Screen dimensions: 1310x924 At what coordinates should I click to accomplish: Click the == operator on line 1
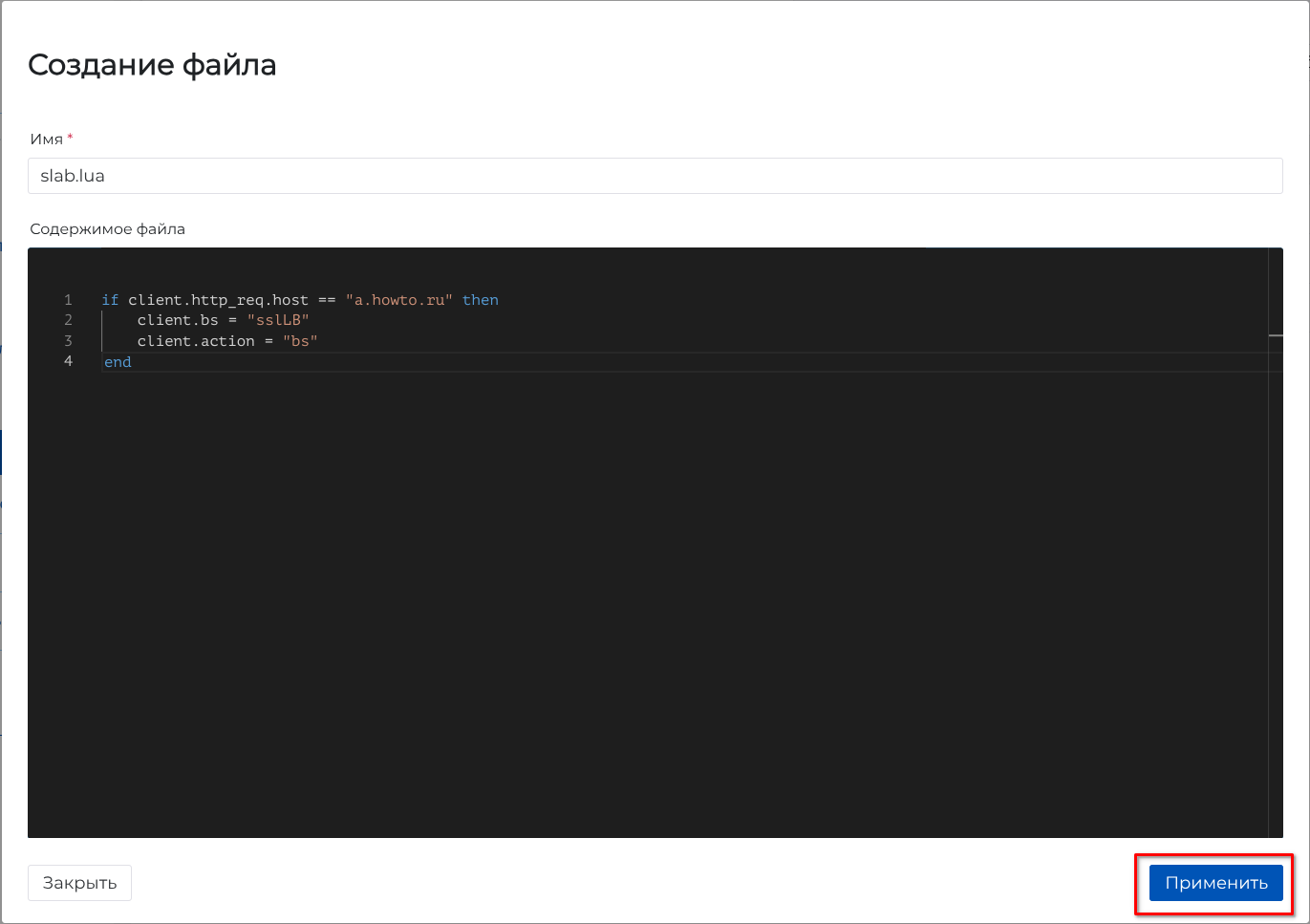pyautogui.click(x=327, y=300)
